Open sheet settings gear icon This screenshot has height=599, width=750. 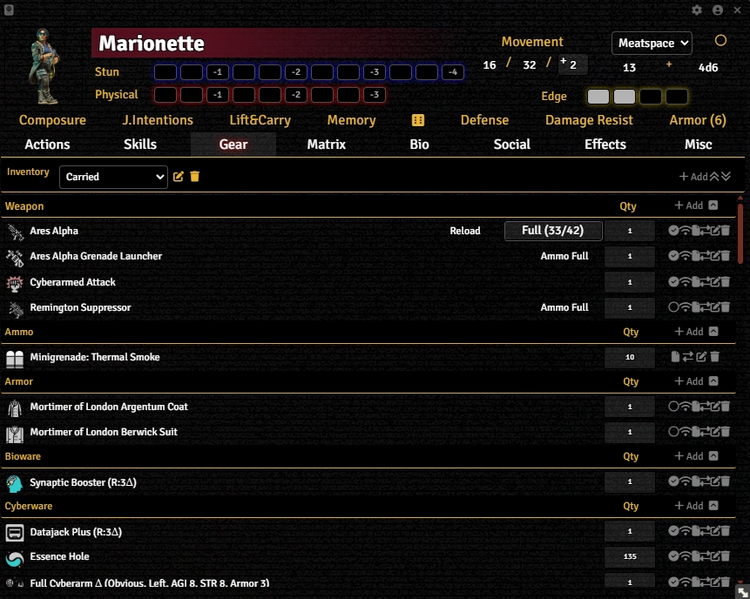(x=697, y=10)
